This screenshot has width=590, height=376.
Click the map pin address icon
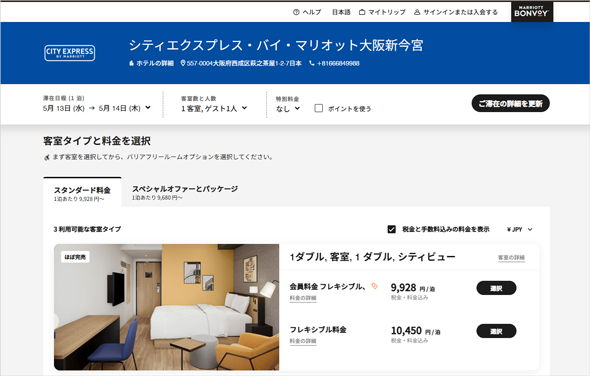click(x=183, y=63)
